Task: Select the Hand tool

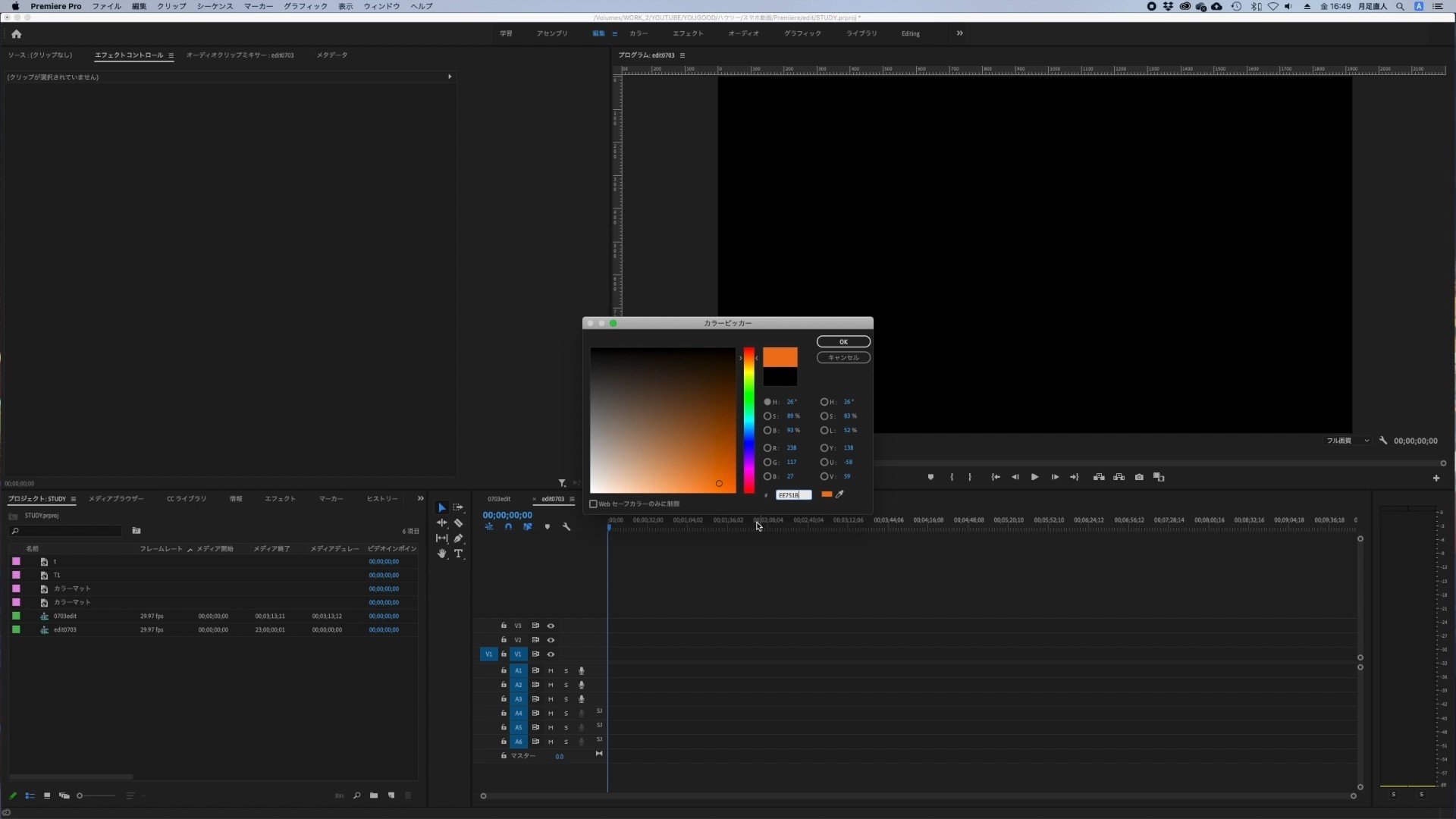Action: tap(442, 554)
